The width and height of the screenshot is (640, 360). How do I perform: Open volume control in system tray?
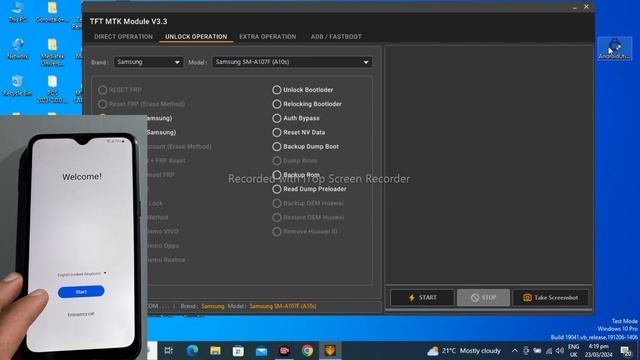click(560, 351)
